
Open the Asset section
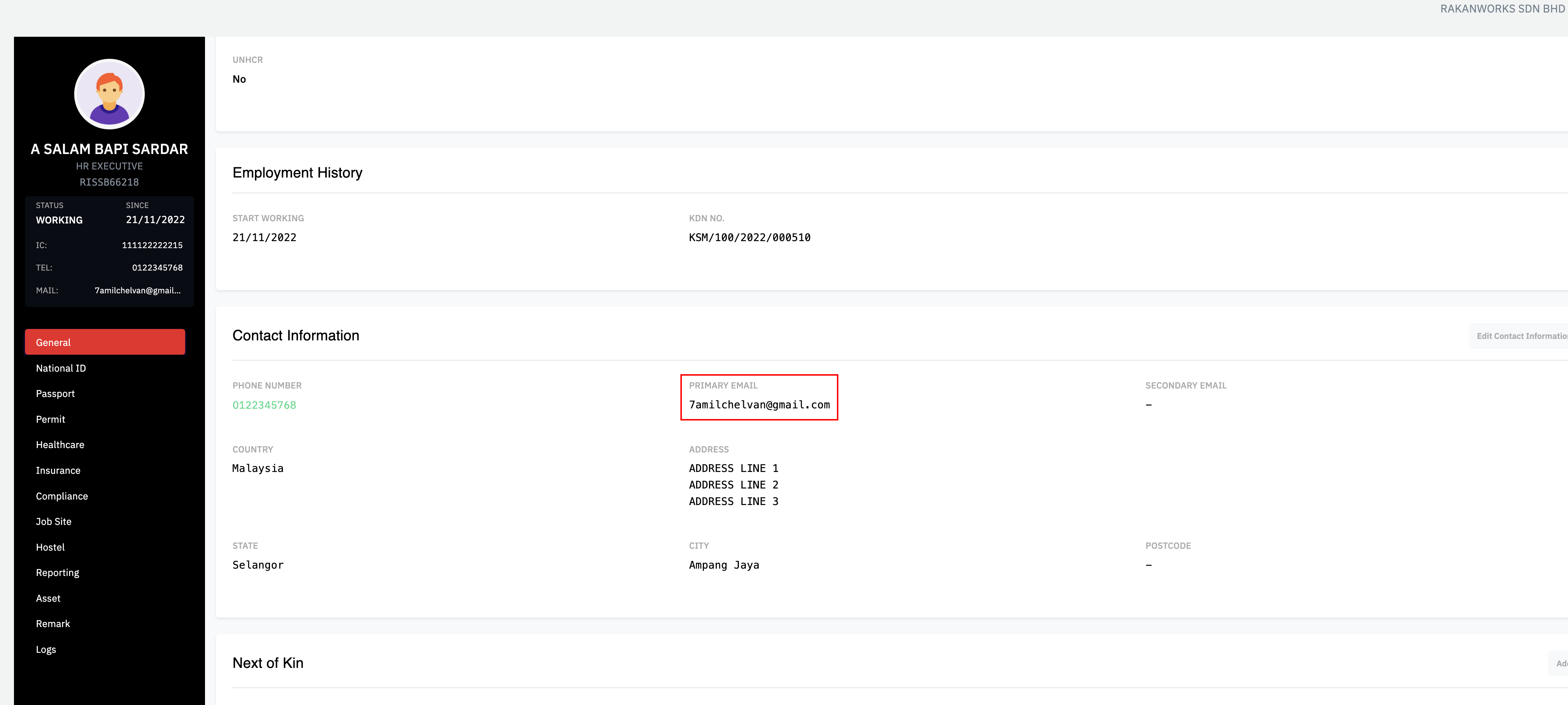coord(48,598)
